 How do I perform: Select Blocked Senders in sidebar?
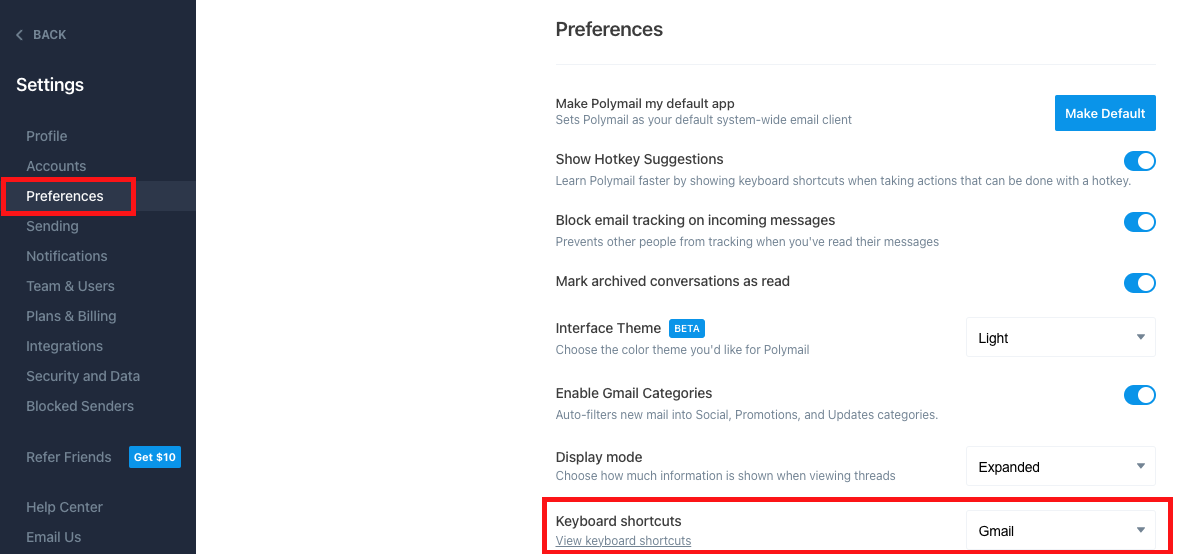tap(80, 406)
